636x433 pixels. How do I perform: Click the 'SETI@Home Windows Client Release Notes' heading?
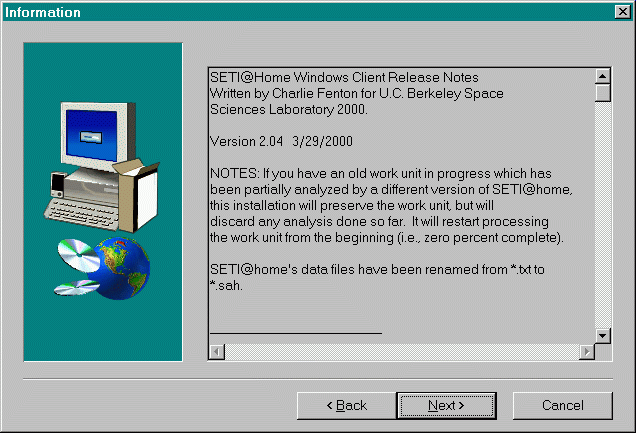344,77
